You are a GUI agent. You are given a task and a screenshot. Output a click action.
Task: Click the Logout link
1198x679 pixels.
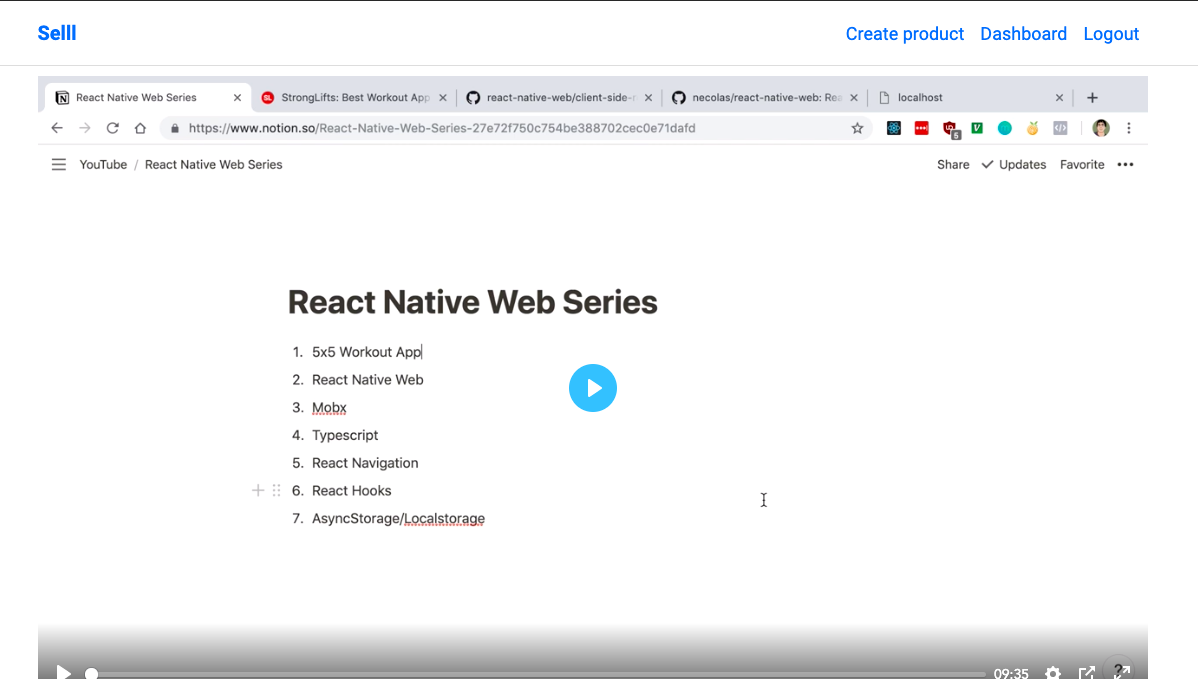pyautogui.click(x=1111, y=34)
